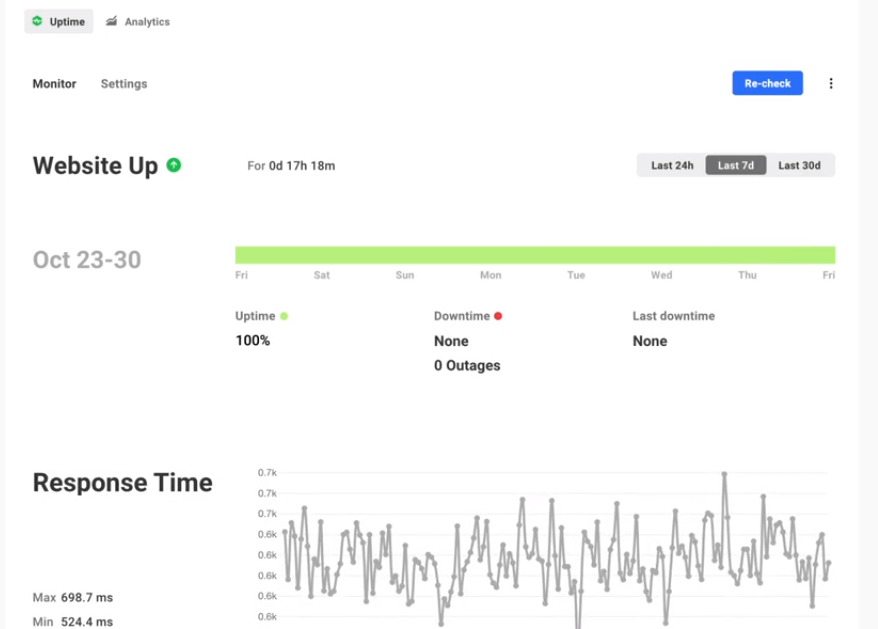Click the green Uptime hexagon icon

[37, 21]
